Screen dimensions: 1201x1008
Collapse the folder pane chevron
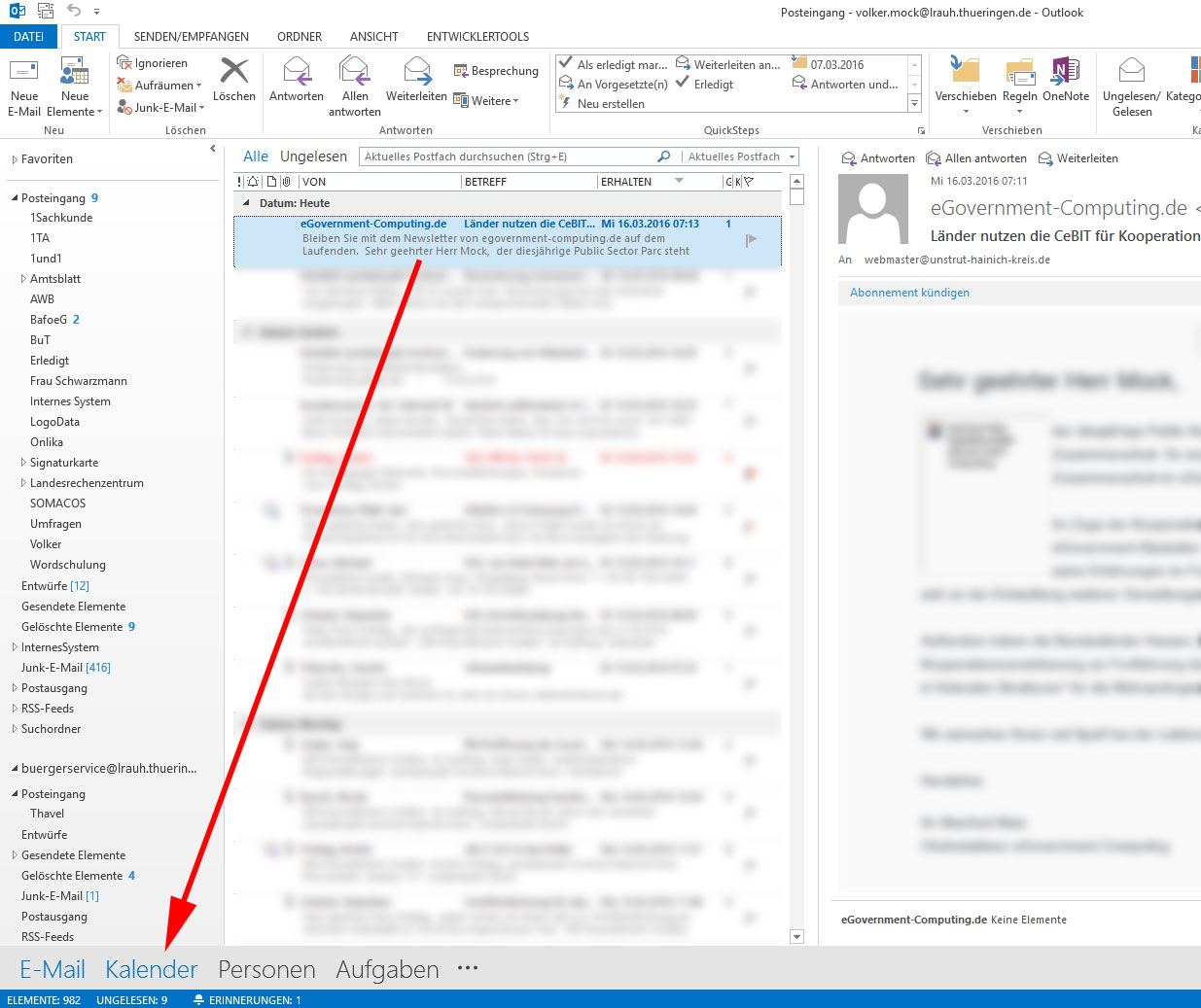coord(212,149)
